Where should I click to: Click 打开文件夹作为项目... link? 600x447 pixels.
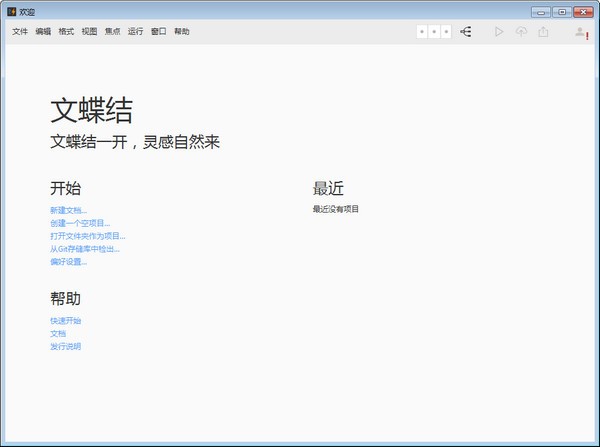coord(88,236)
